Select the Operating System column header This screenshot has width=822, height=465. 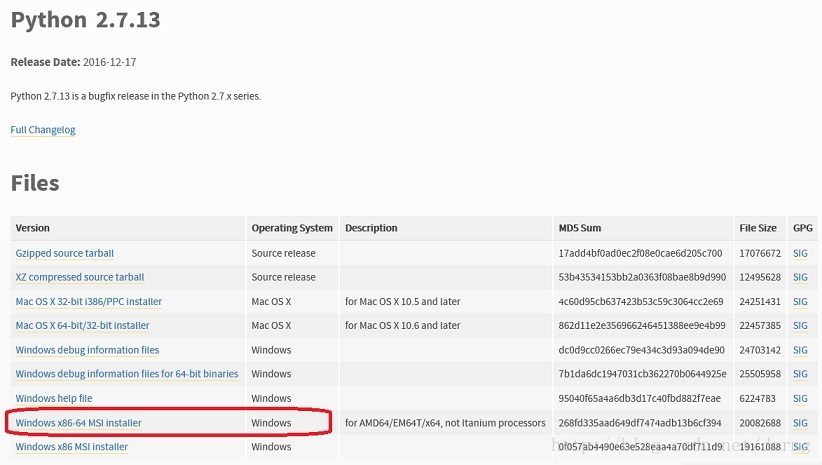pyautogui.click(x=292, y=228)
